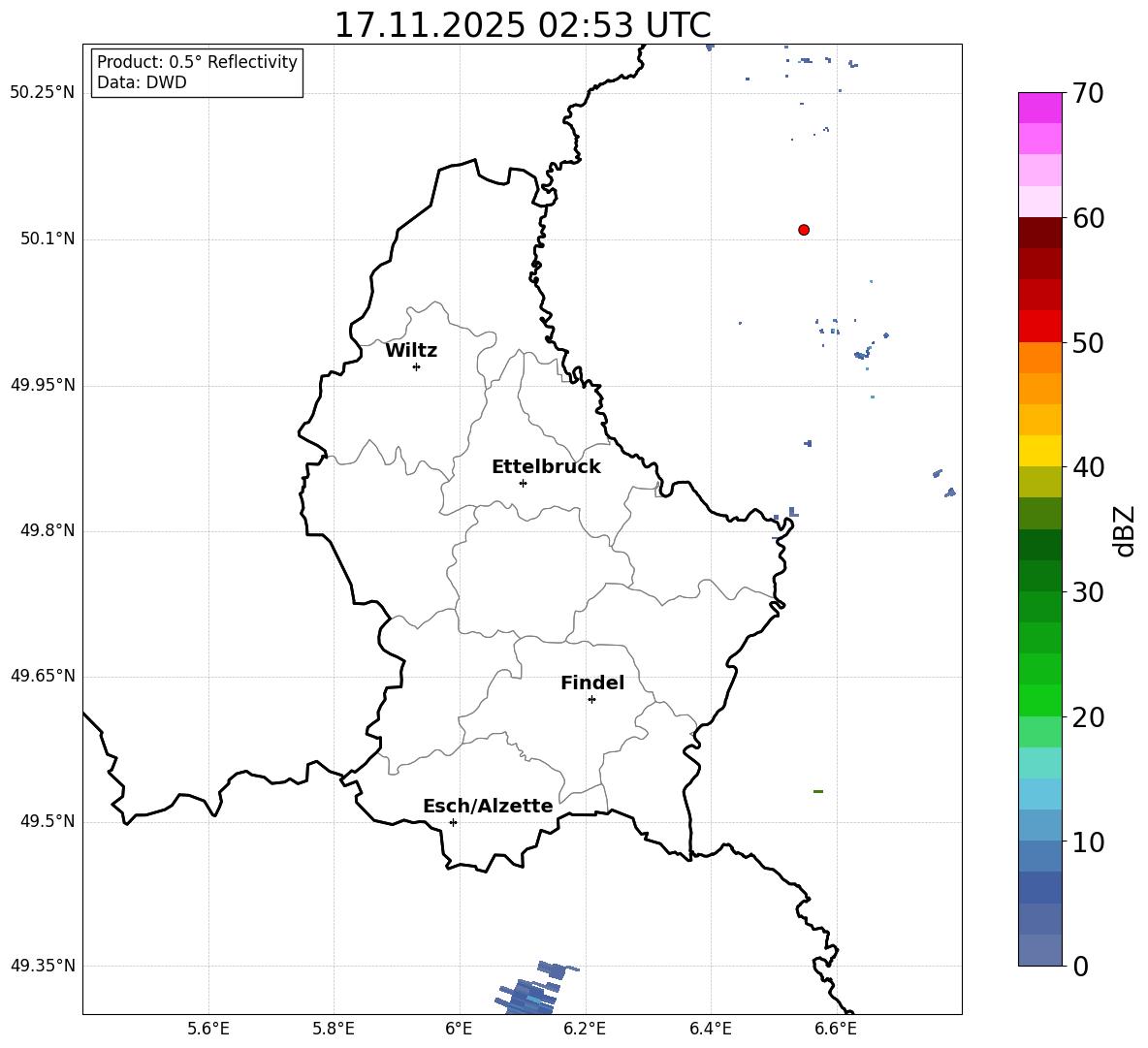Click the 6.4°E longitude label
Image resolution: width=1148 pixels, height=1048 pixels.
[x=710, y=1029]
